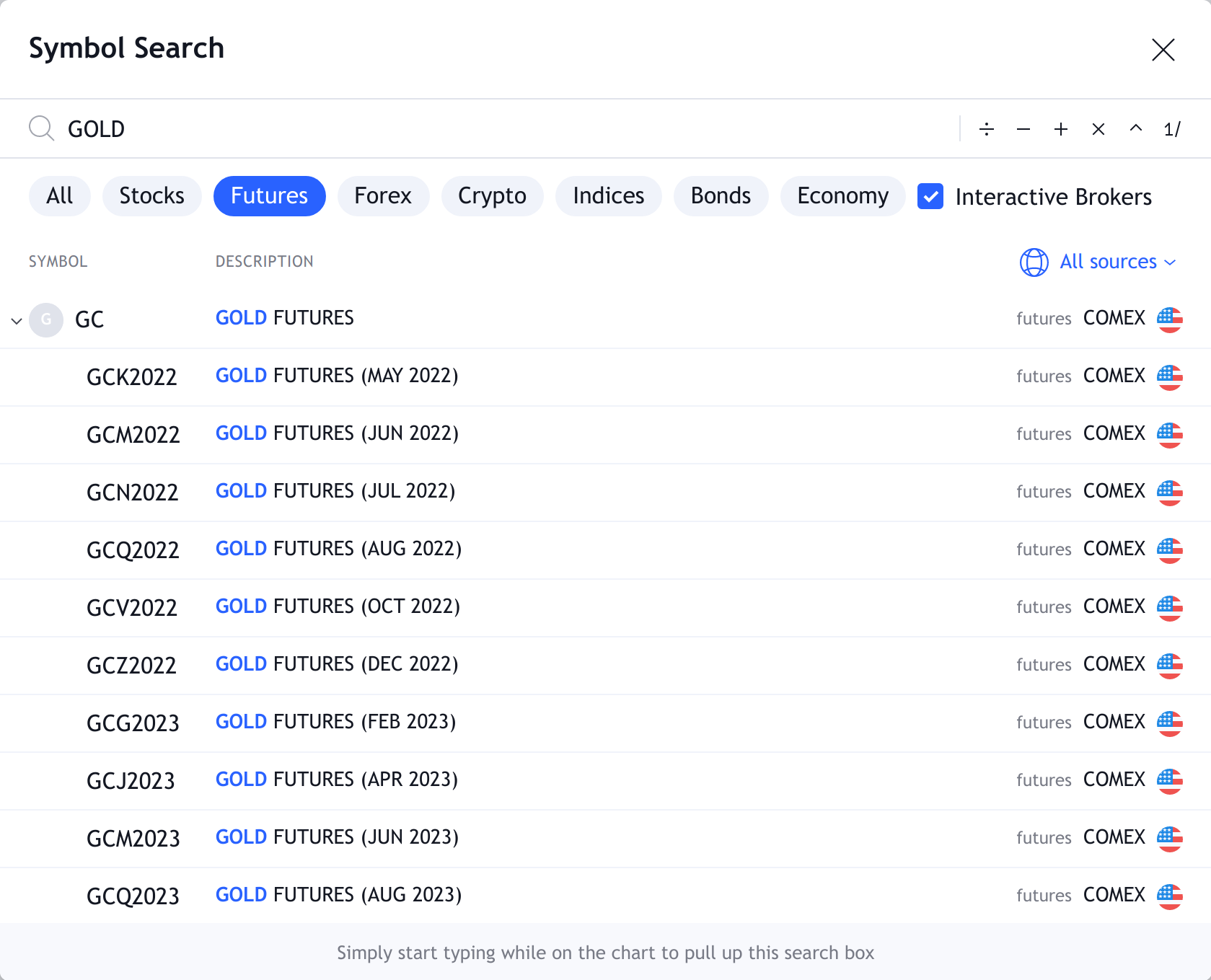This screenshot has height=980, width=1211.
Task: Click US flag on GCM2023 row
Action: [1169, 839]
